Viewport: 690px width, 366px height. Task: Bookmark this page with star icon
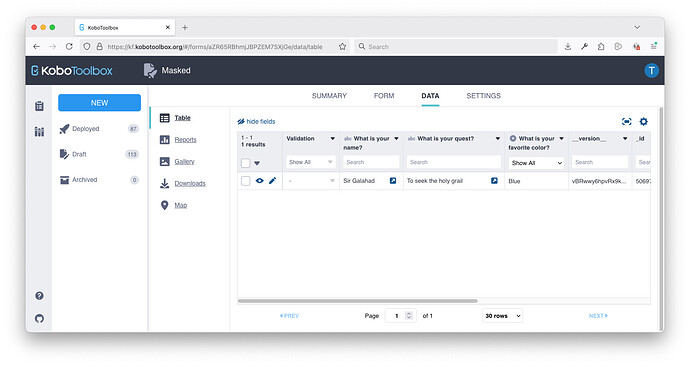click(342, 47)
